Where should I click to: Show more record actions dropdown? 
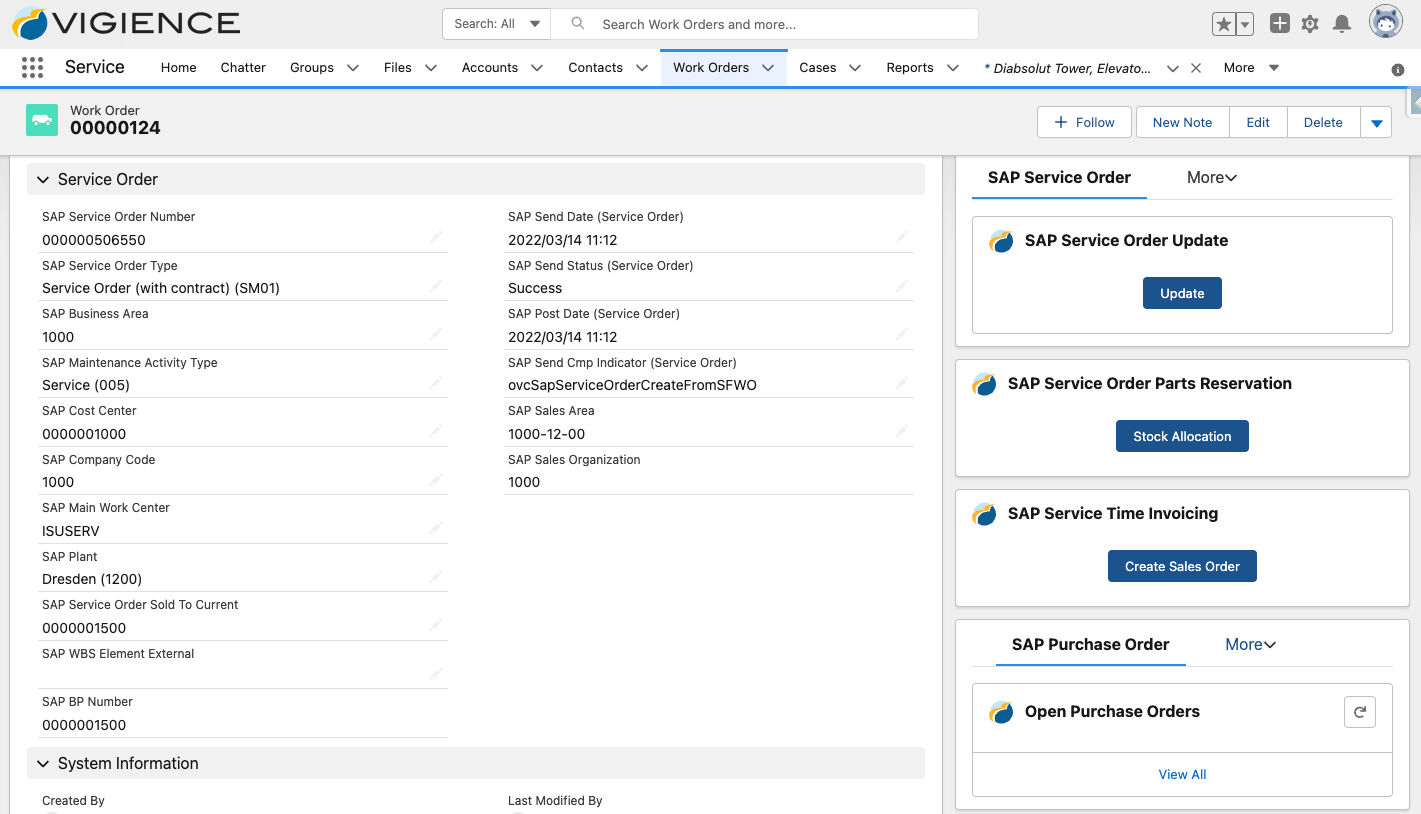(1376, 123)
